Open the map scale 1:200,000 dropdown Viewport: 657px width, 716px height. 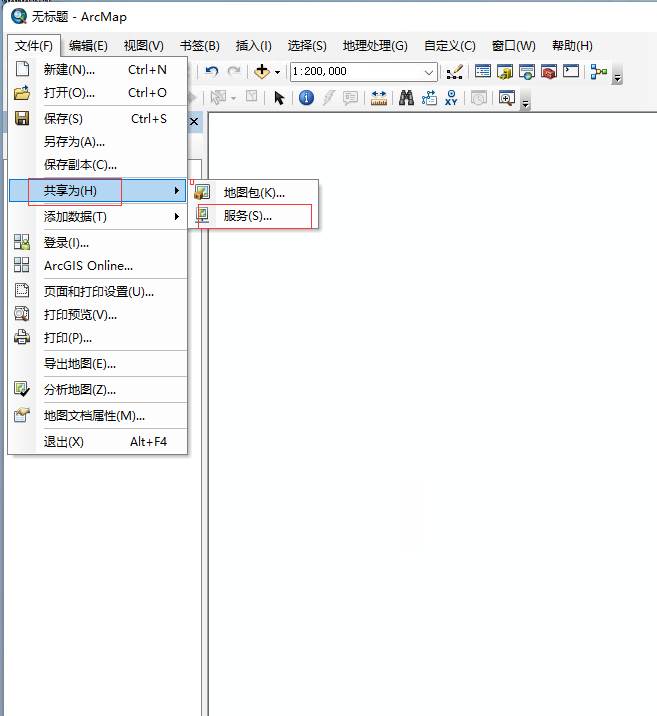(428, 72)
